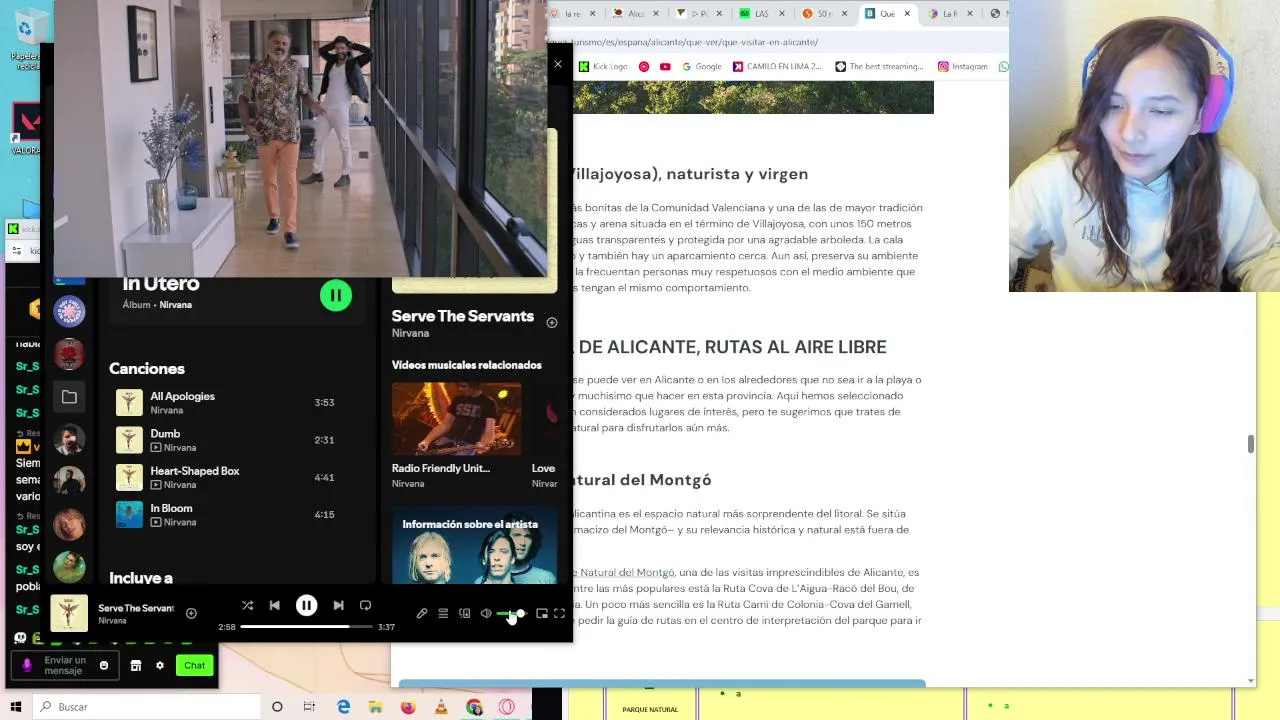Click the In Utero album cover in player bar
Viewport: 1280px width, 720px height.
(x=69, y=613)
